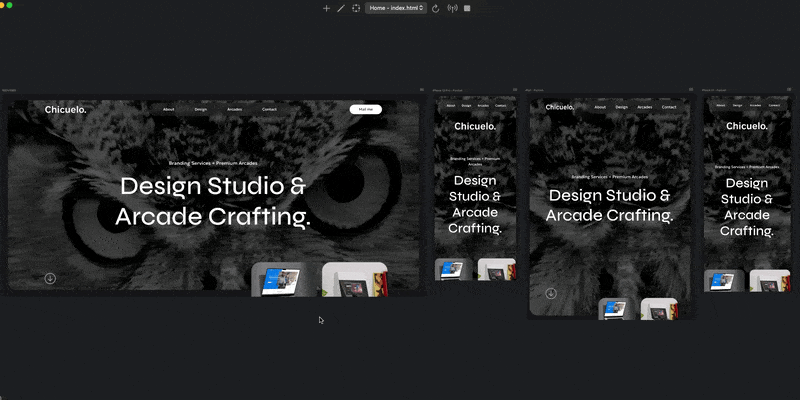Screen dimensions: 800x400
Task: Click the Chicuelo. logo in desktop preview
Action: tap(65, 109)
